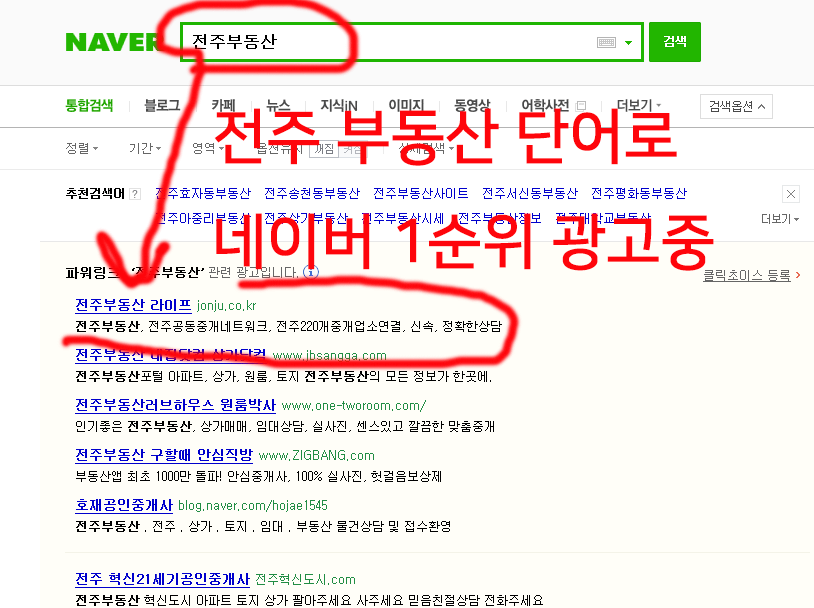The image size is (814, 608).
Task: Select the 통합검색 tab
Action: pyautogui.click(x=89, y=106)
